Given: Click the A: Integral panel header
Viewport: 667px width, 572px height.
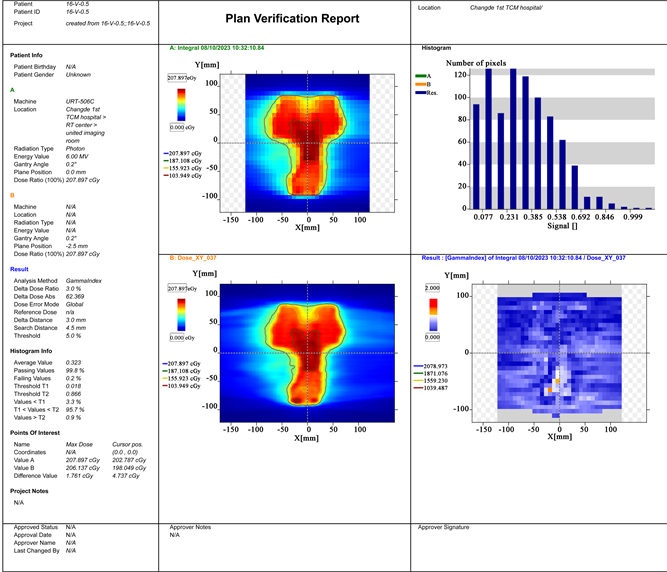Looking at the screenshot, I should (217, 47).
